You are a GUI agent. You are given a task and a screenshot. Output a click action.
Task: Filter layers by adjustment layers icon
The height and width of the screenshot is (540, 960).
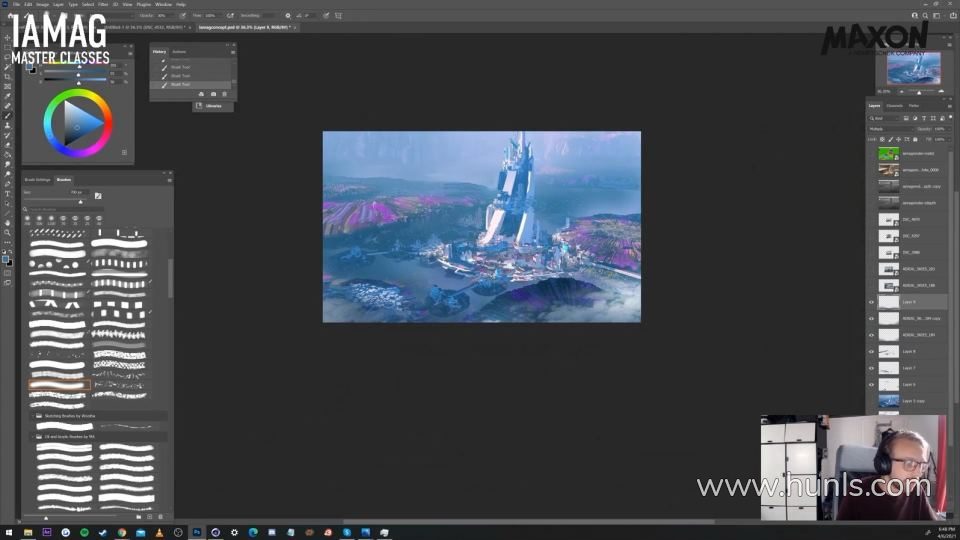tap(915, 118)
